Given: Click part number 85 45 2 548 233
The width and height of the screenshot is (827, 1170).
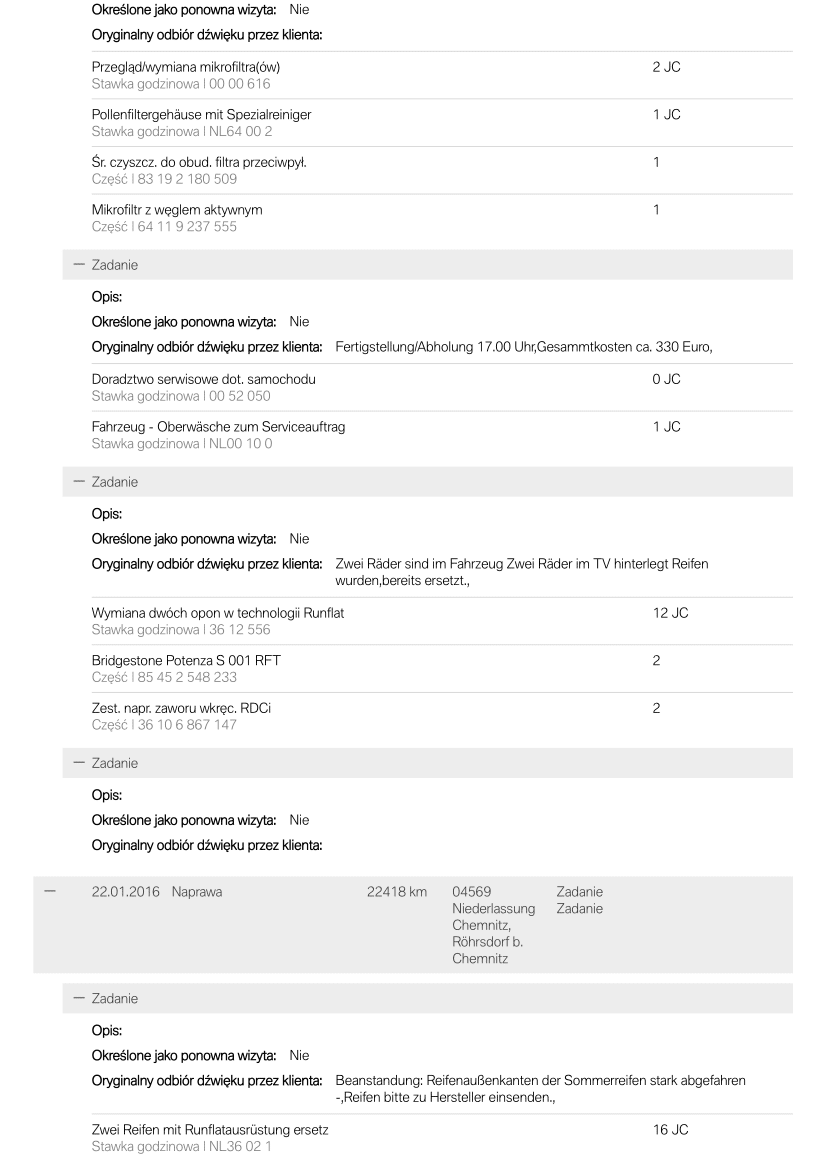Looking at the screenshot, I should (187, 678).
